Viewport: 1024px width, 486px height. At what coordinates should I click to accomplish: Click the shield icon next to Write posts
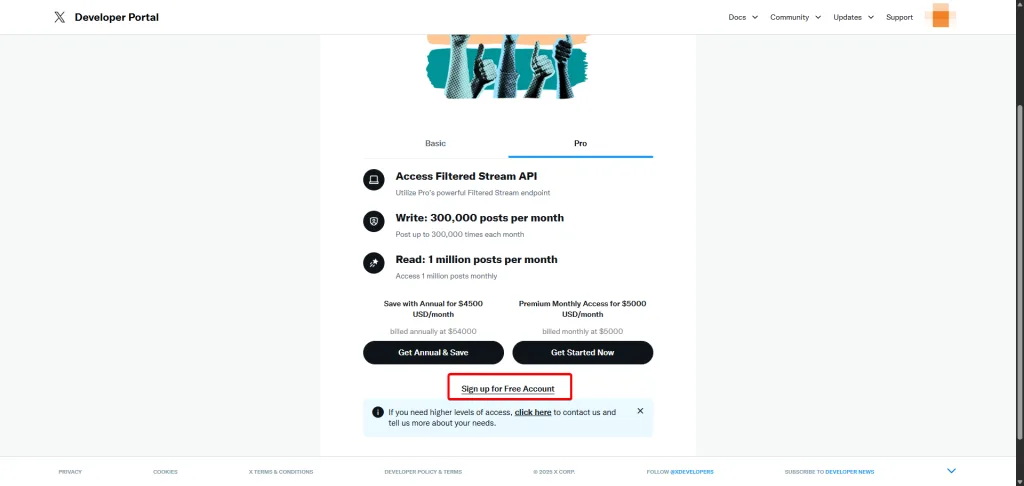(x=374, y=221)
